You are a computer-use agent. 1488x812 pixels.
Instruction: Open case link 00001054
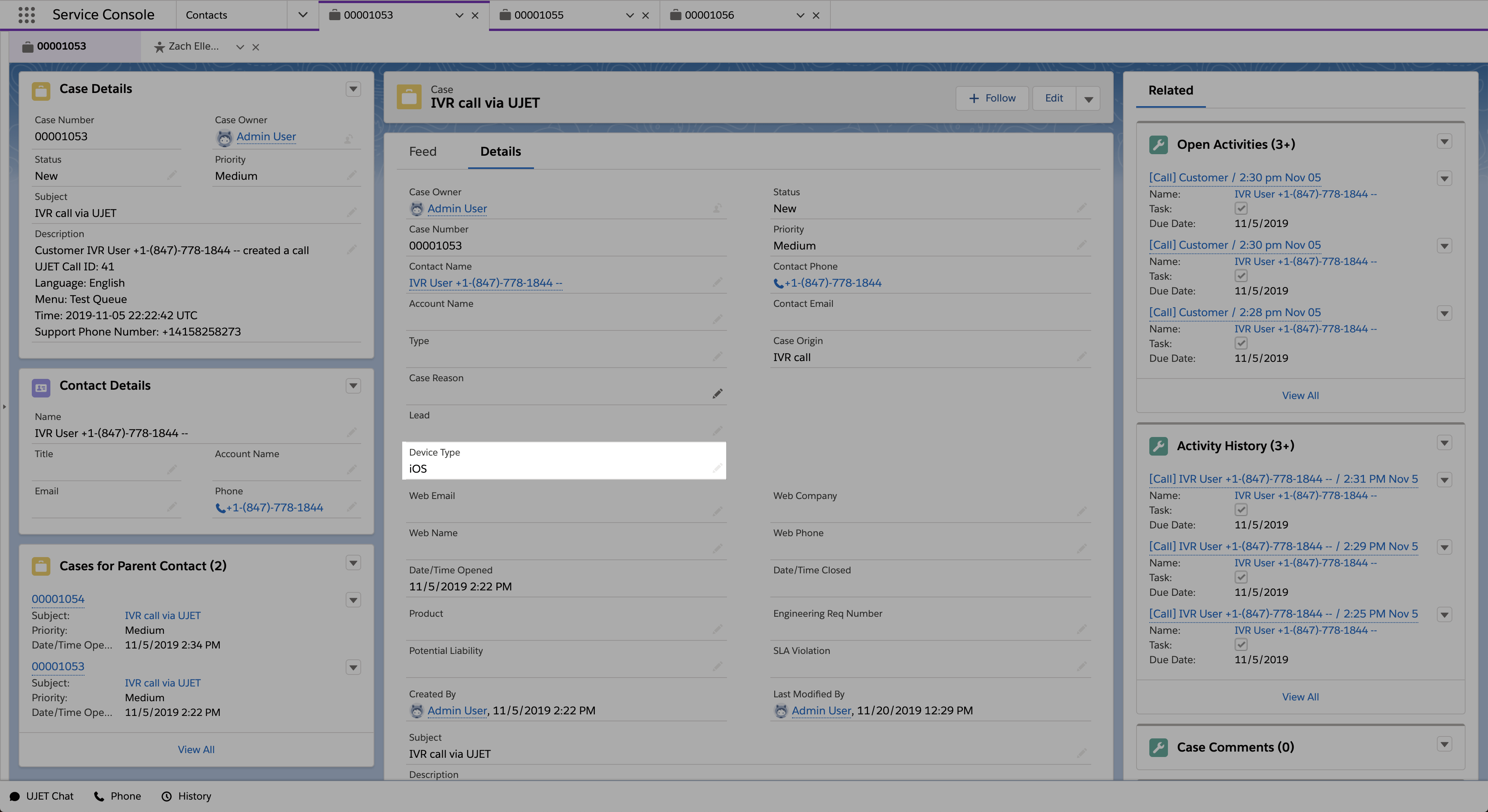[x=58, y=599]
